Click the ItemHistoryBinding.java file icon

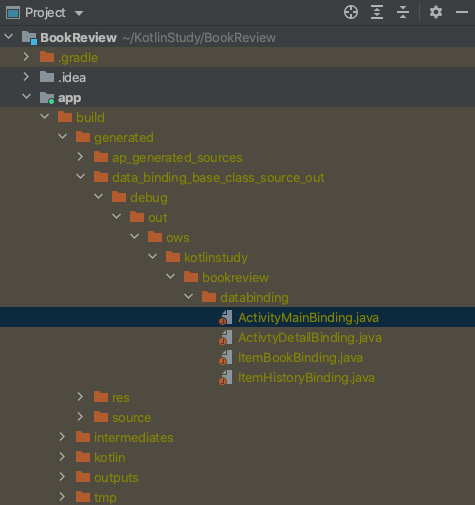[x=226, y=377]
